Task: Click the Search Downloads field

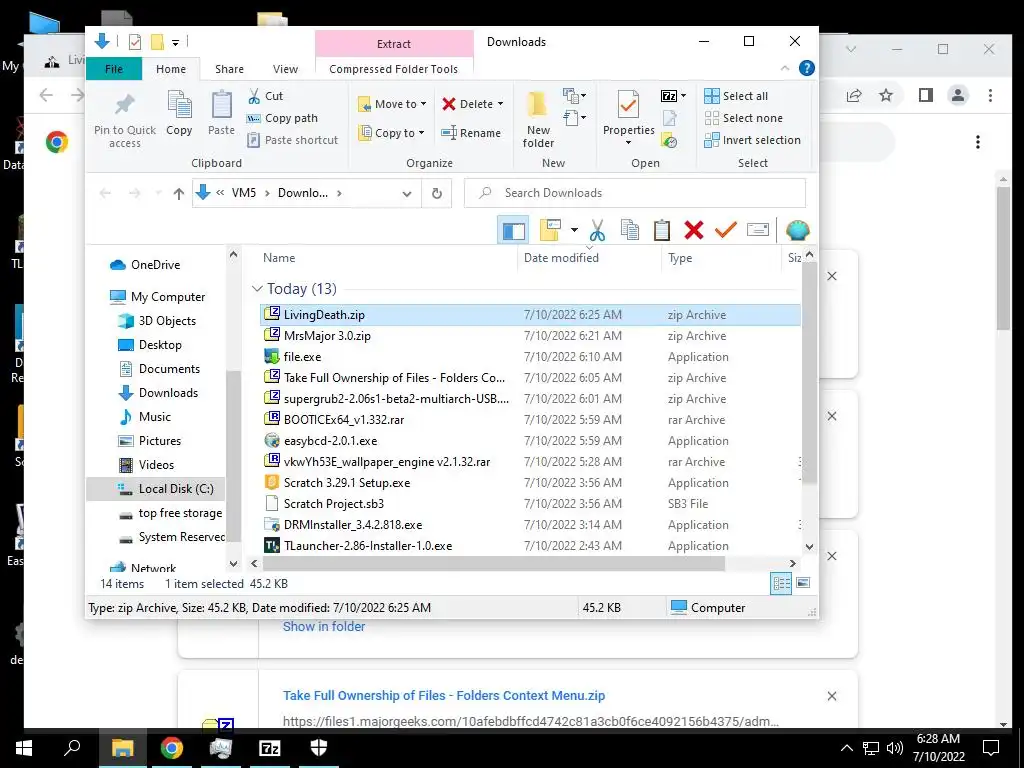Action: click(635, 193)
